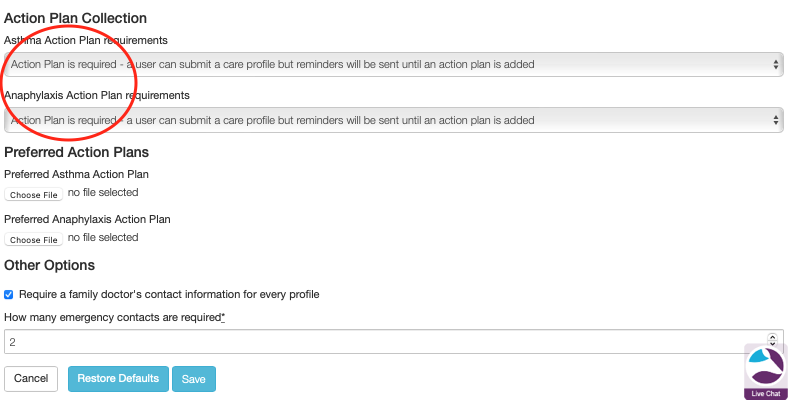The width and height of the screenshot is (792, 406).
Task: Open the Live Chat widget
Action: 765,372
